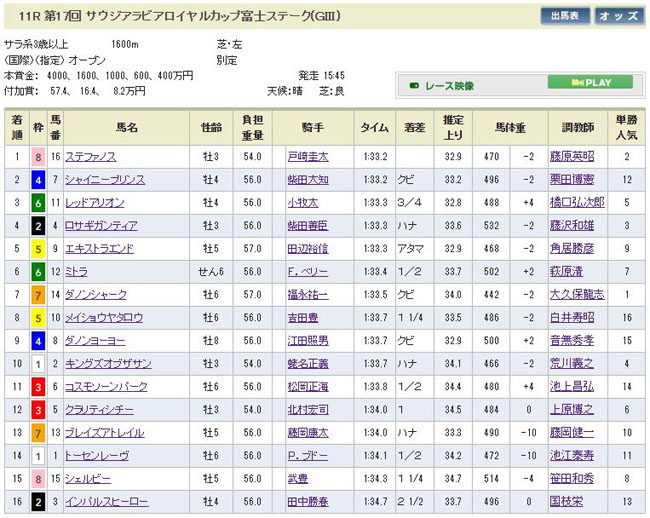Click the orange frame 7 badge for ダノンシャーク
The image size is (650, 518).
pyautogui.click(x=38, y=295)
